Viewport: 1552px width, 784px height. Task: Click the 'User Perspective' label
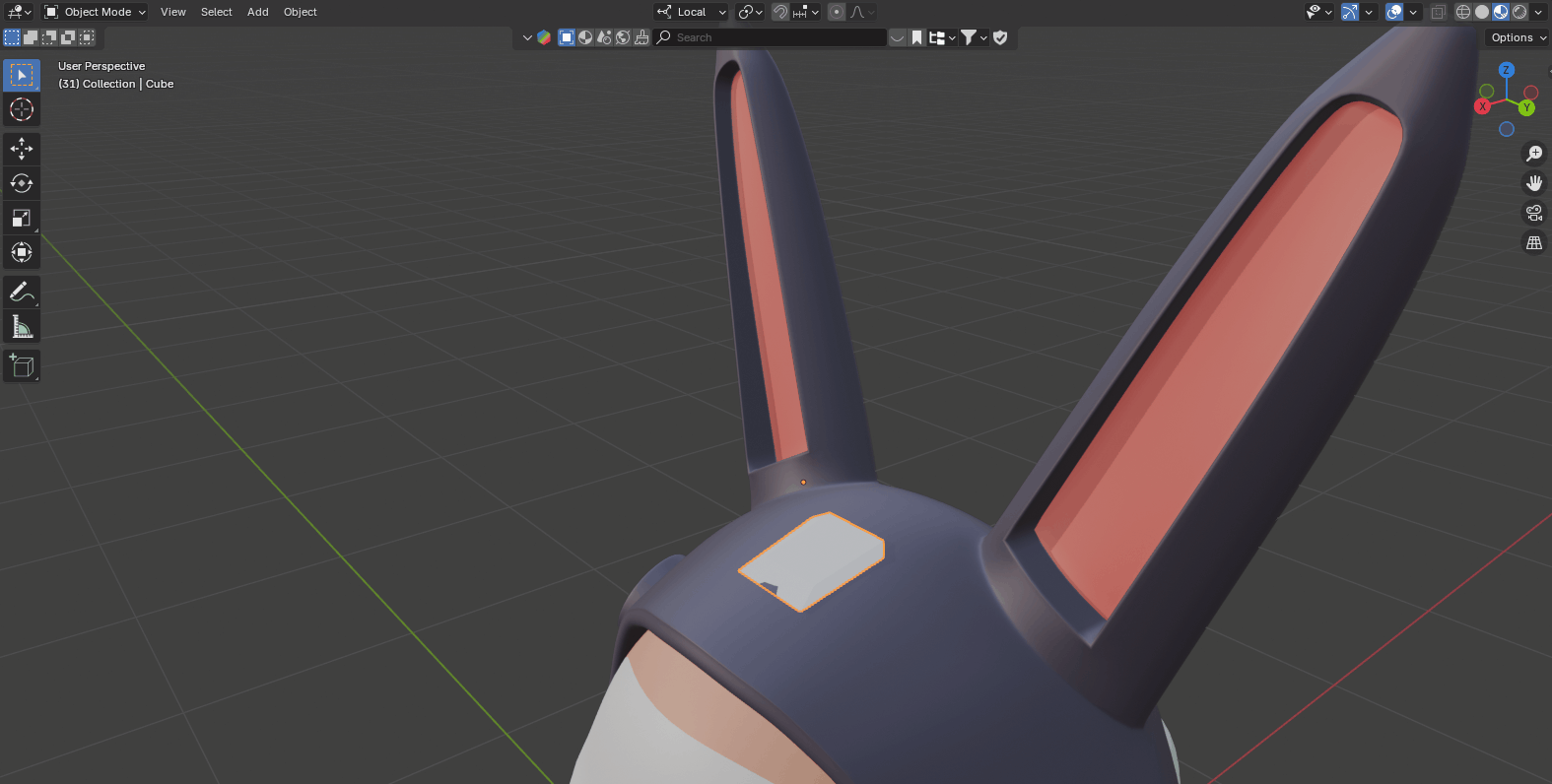[x=101, y=66]
